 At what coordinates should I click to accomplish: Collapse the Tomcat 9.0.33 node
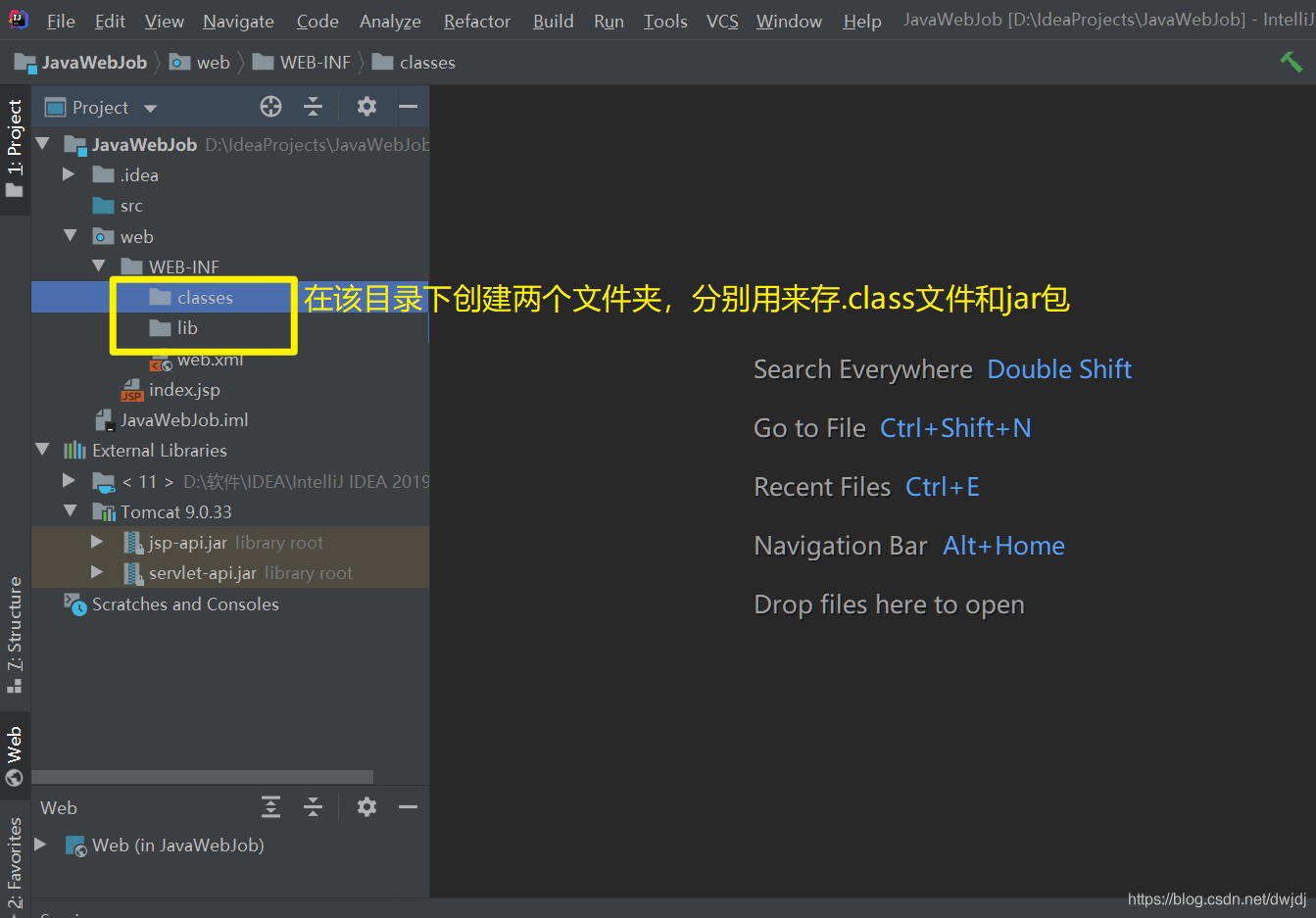71,511
